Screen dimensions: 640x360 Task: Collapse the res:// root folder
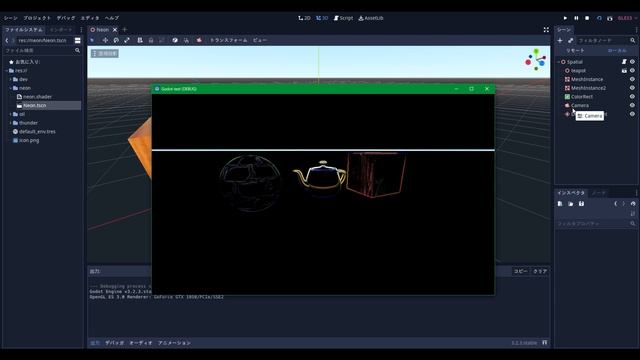pos(7,71)
